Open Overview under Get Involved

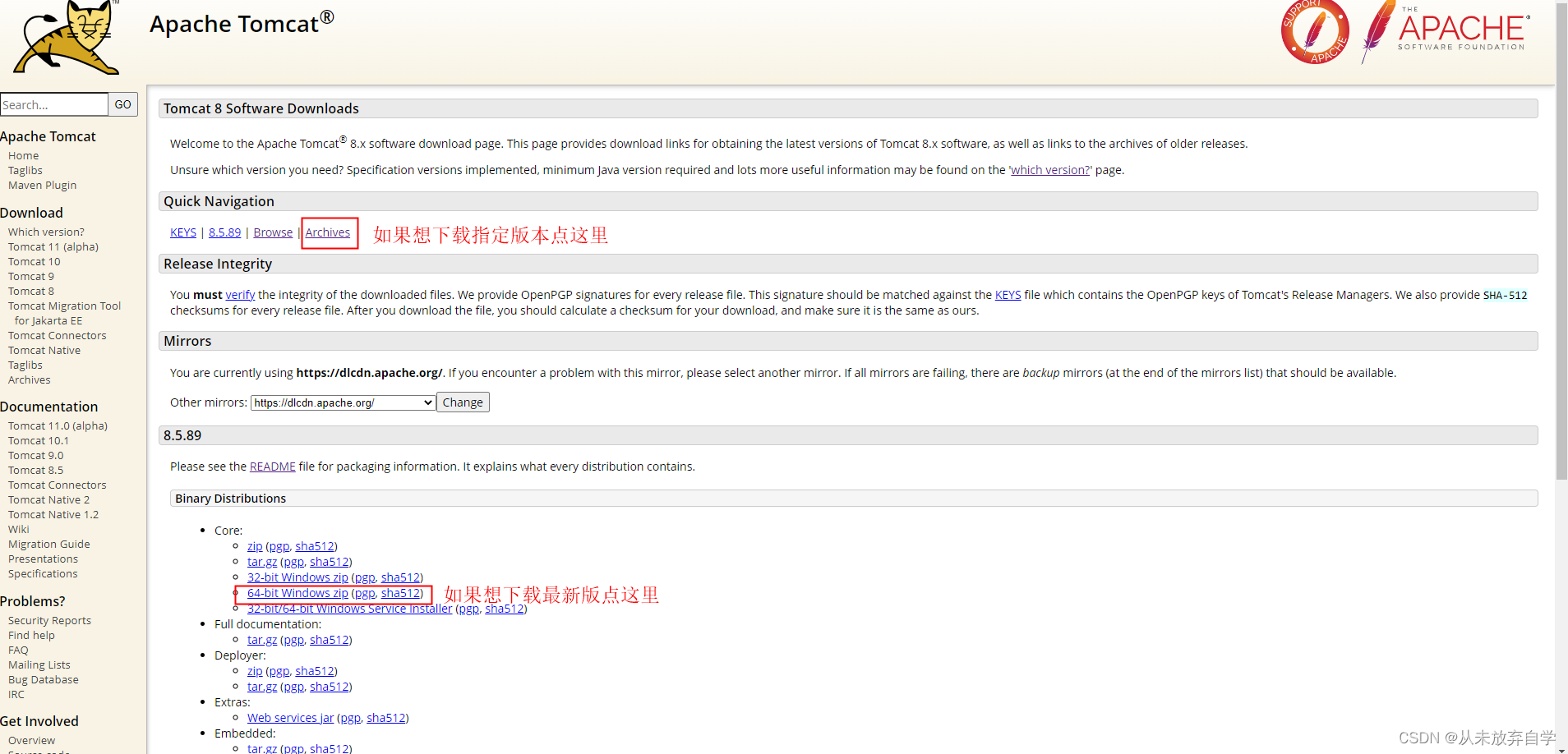coord(31,741)
